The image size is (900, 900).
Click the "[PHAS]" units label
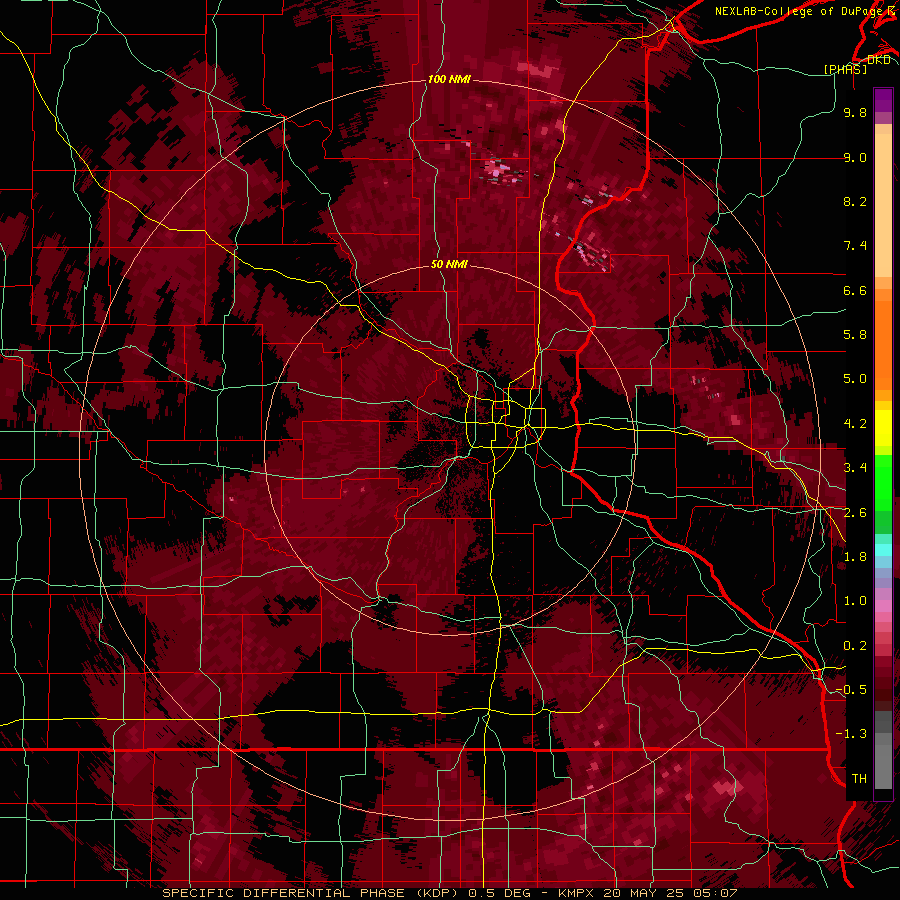(x=845, y=69)
